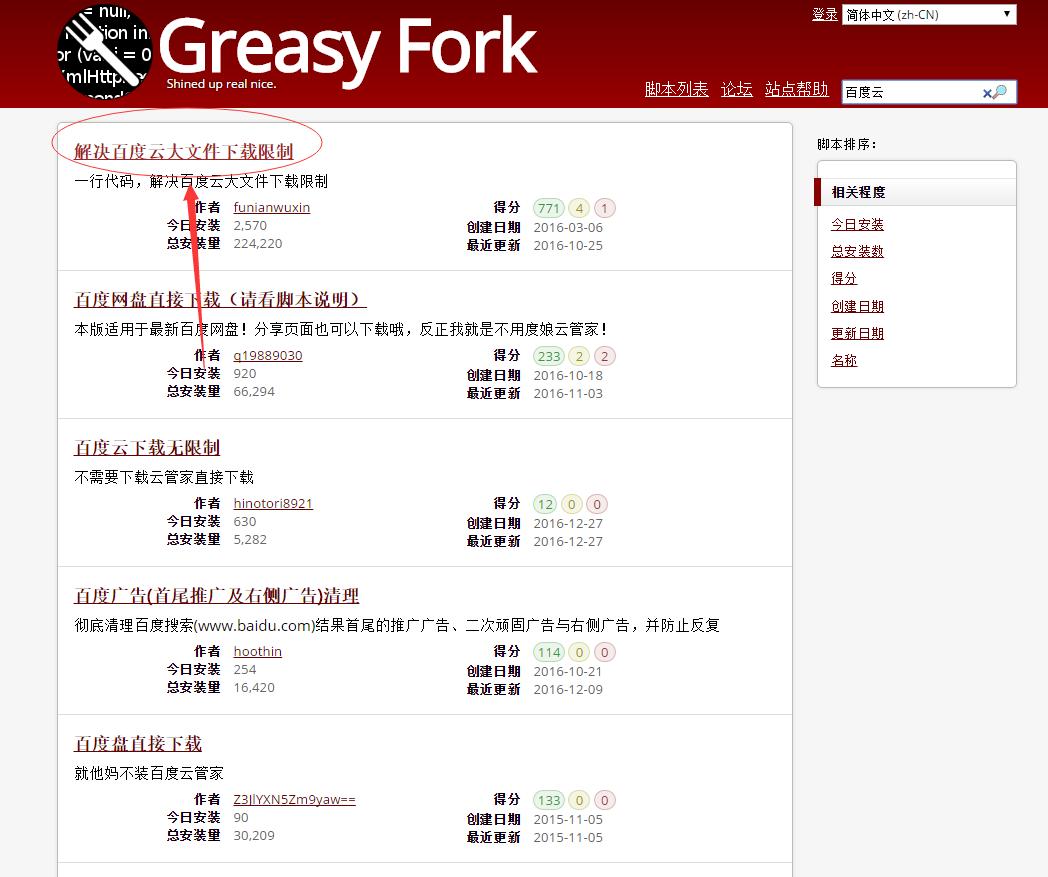Click the yellow "4" rating badge on first script
The image size is (1048, 877).
[578, 208]
